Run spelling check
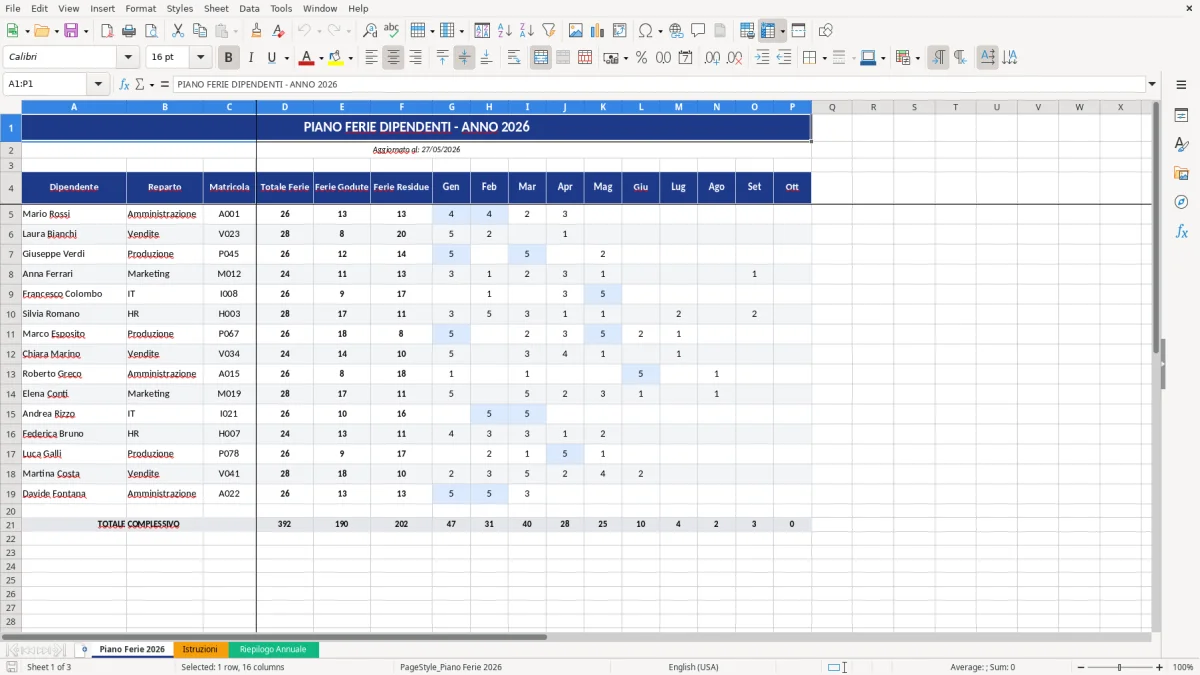This screenshot has height=675, width=1200. tap(392, 31)
